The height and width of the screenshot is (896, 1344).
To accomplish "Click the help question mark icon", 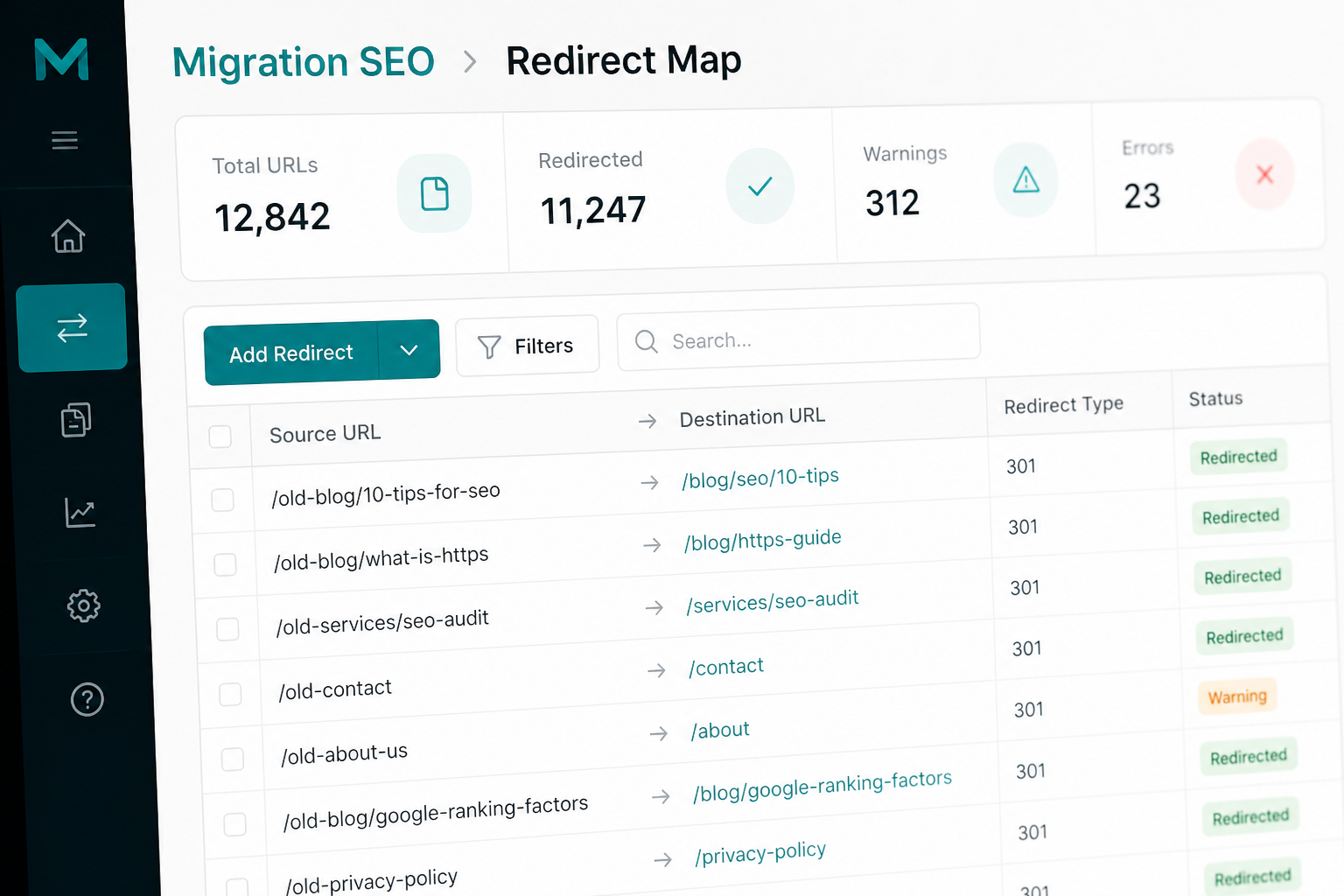I will click(x=87, y=699).
